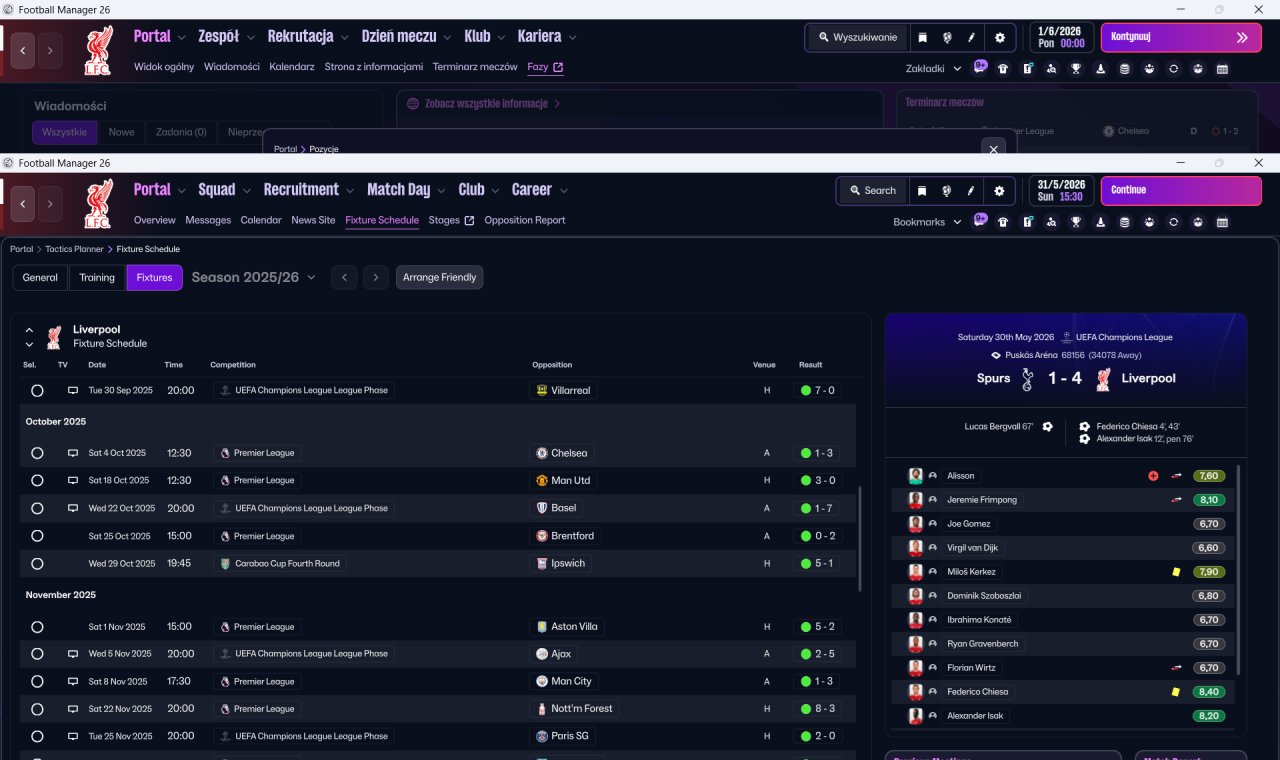Click the circular arrows icon beside Bookmarks
Screen dimensions: 1280x760
pyautogui.click(x=1173, y=222)
